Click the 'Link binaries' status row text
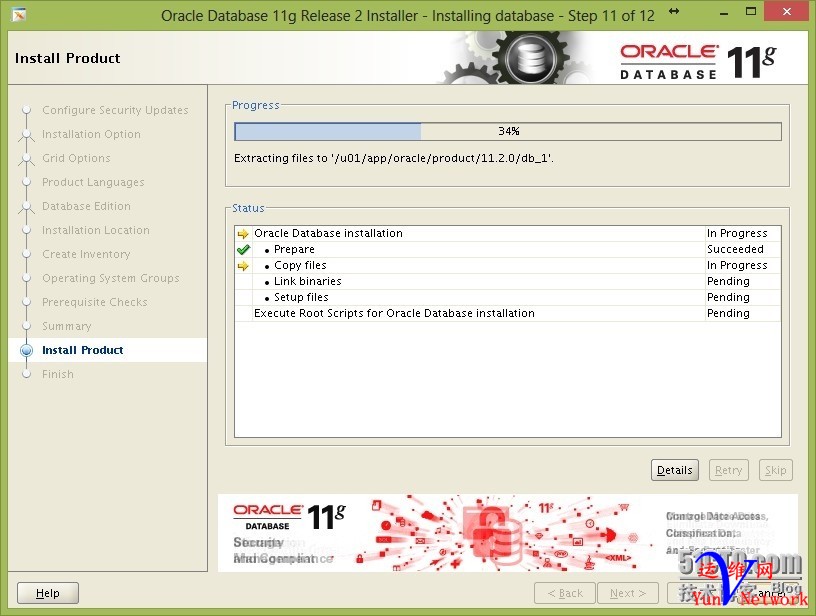 pyautogui.click(x=308, y=281)
